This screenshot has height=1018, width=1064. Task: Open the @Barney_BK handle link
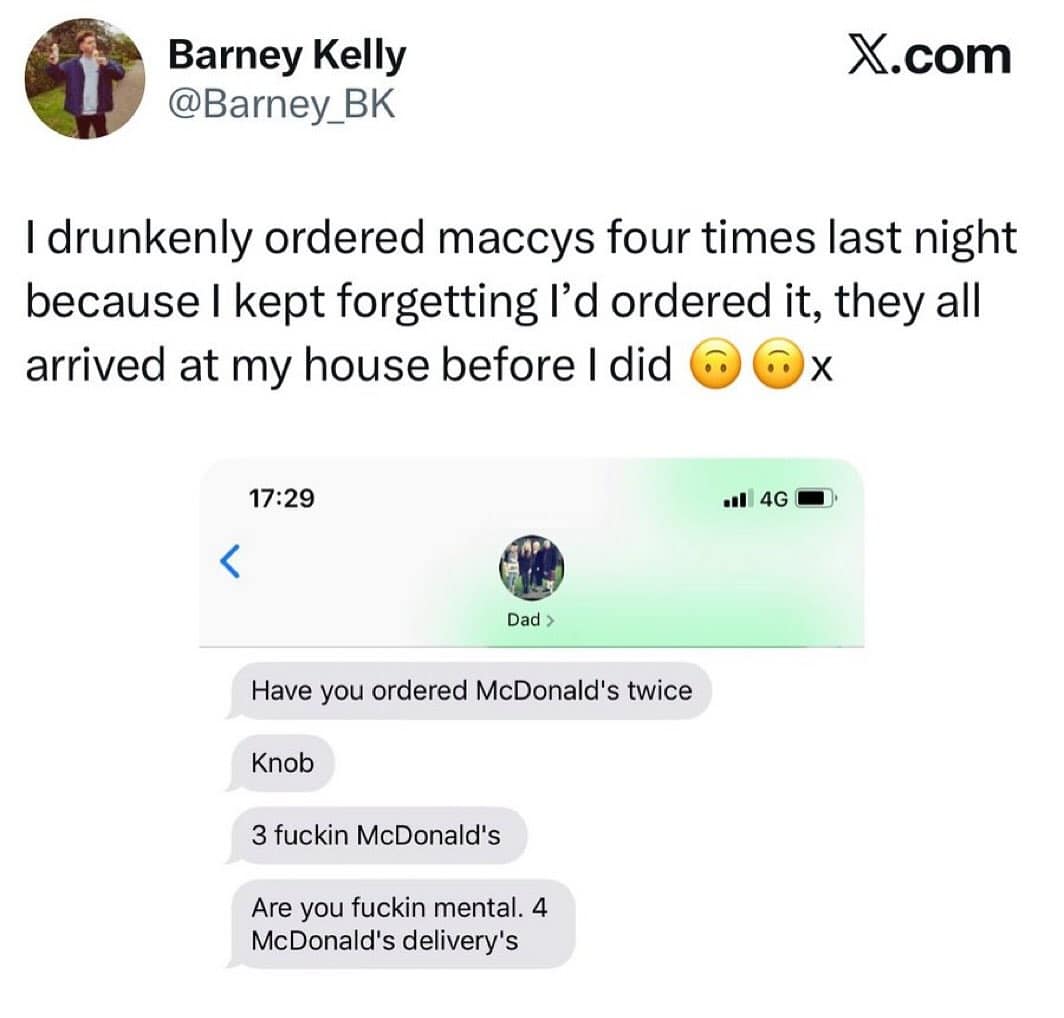click(x=281, y=105)
